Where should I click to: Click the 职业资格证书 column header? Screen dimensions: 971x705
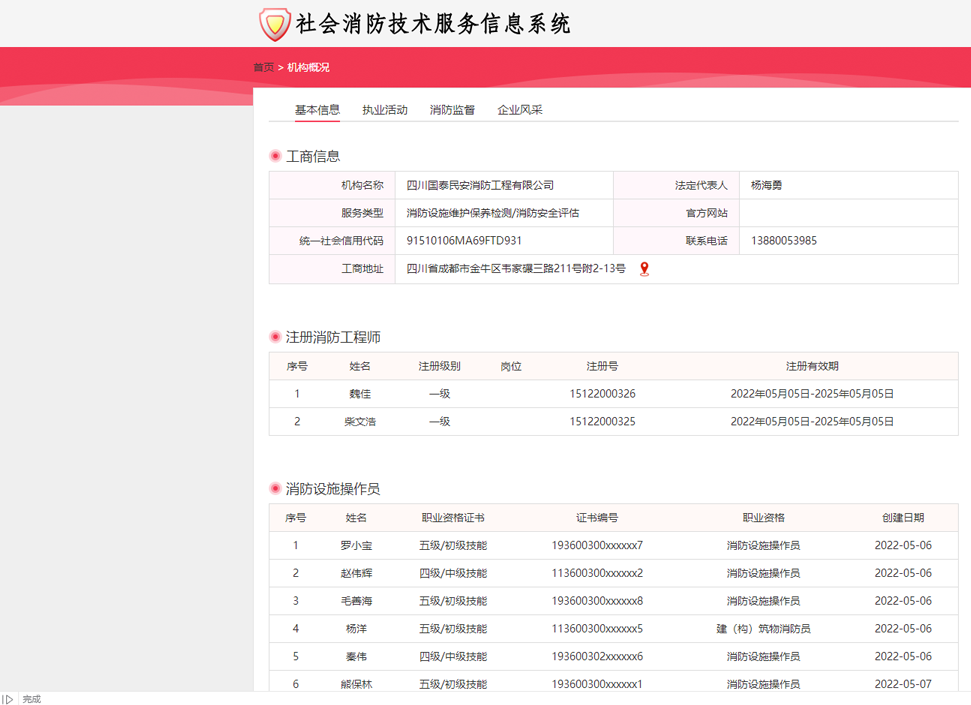point(453,518)
